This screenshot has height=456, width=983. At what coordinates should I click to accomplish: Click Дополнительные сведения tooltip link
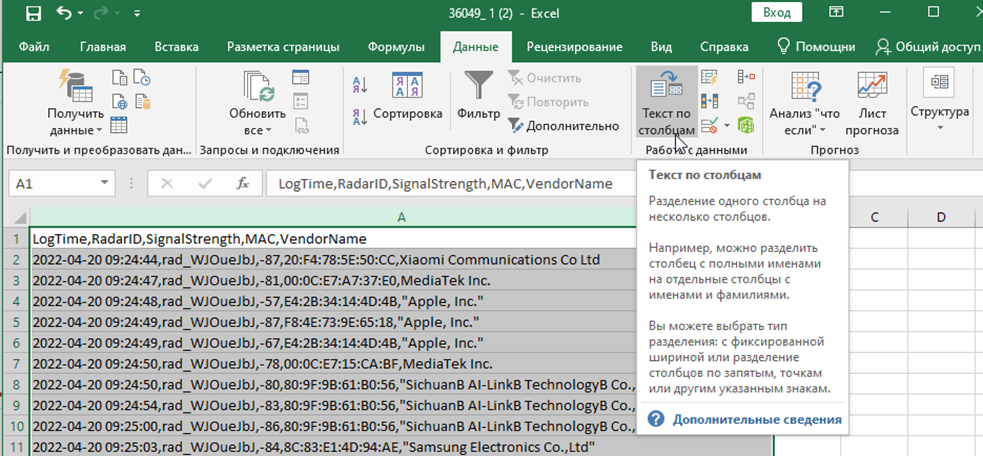pos(757,420)
